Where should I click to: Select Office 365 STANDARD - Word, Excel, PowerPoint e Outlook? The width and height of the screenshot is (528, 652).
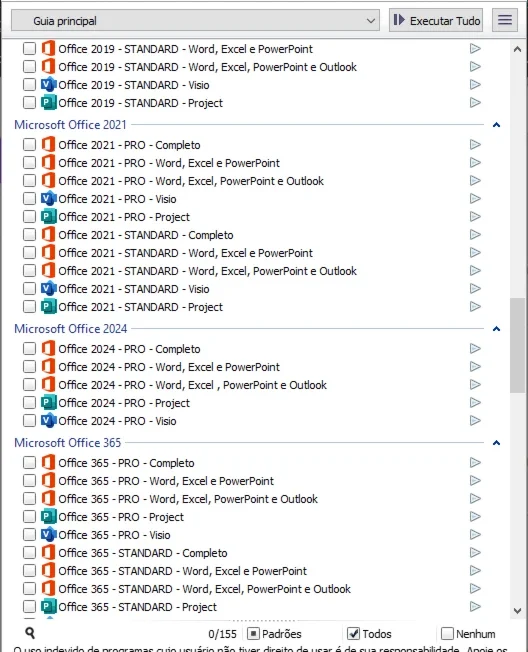tap(205, 589)
